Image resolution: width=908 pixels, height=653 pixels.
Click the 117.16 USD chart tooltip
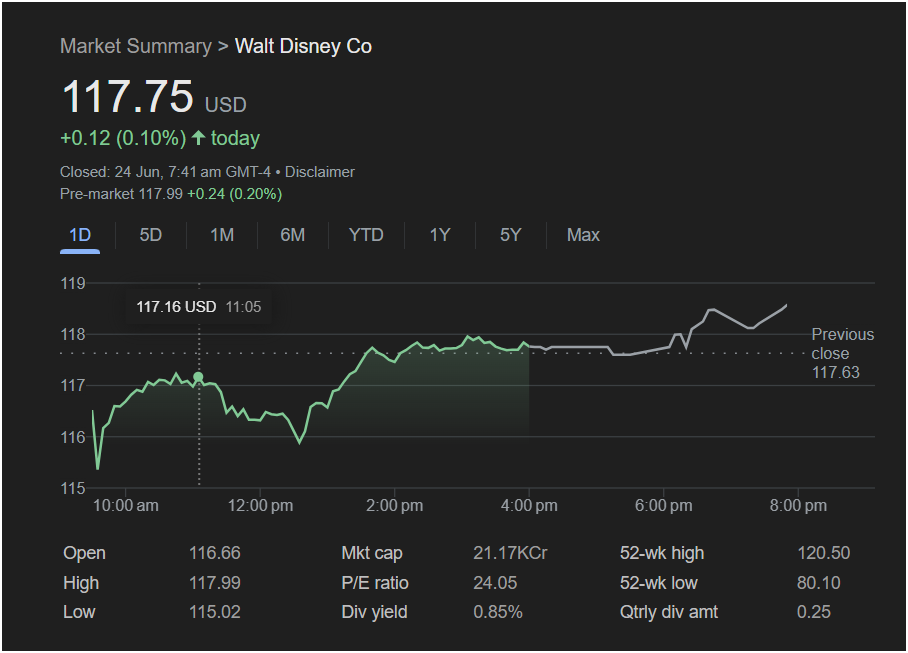click(x=199, y=307)
